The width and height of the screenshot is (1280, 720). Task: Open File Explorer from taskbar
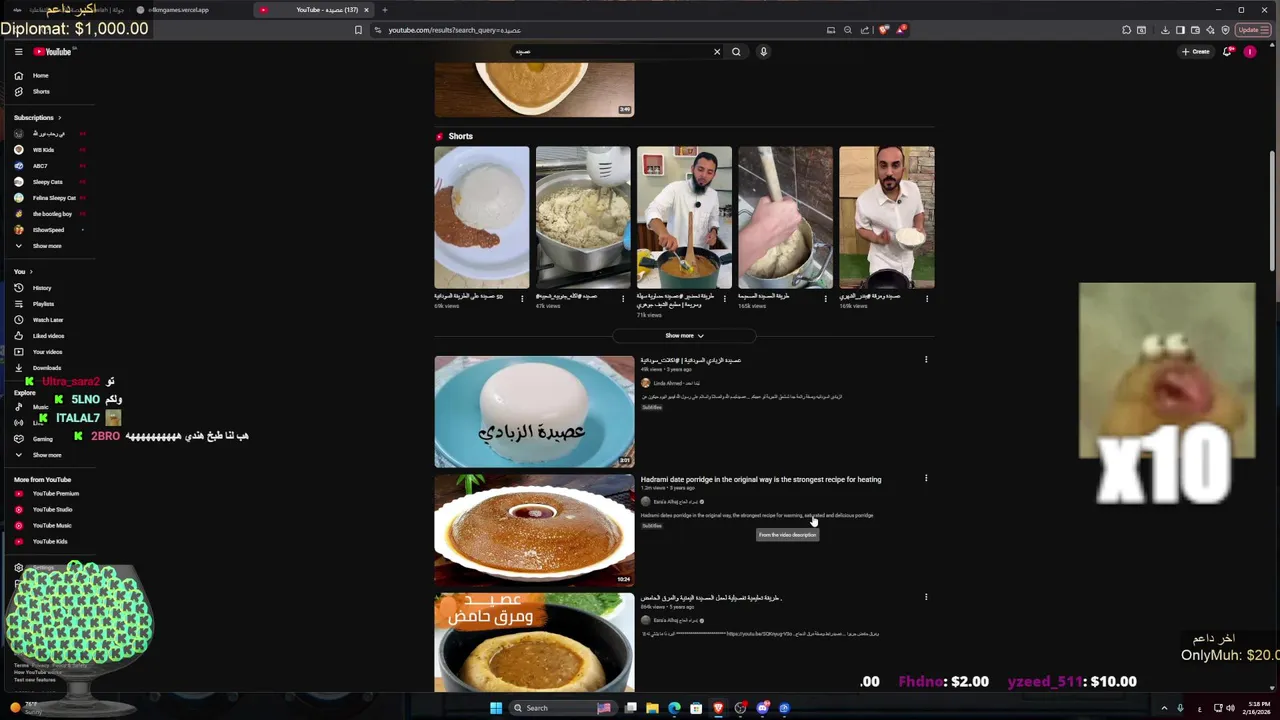point(652,708)
